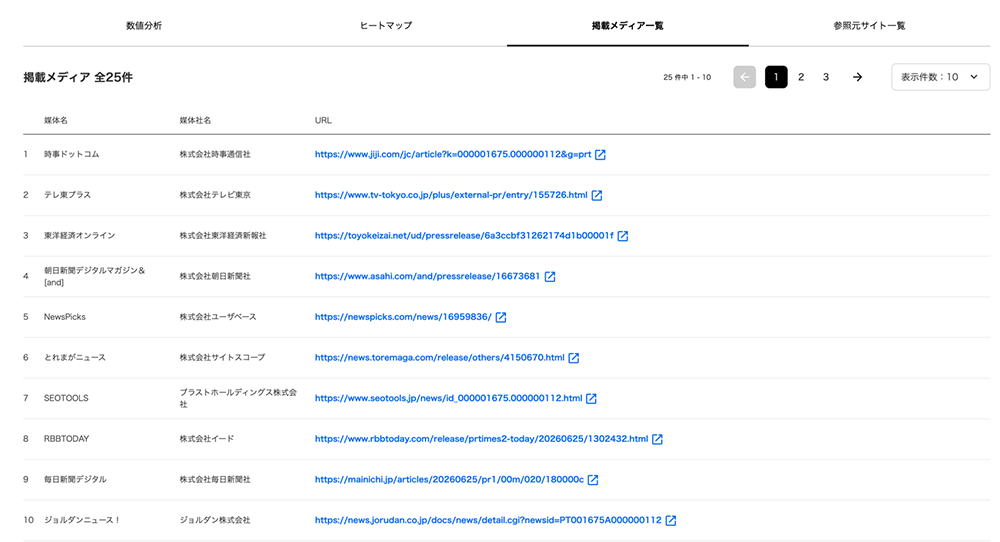Select pagination page 1
This screenshot has height=542, width=1000.
776,77
